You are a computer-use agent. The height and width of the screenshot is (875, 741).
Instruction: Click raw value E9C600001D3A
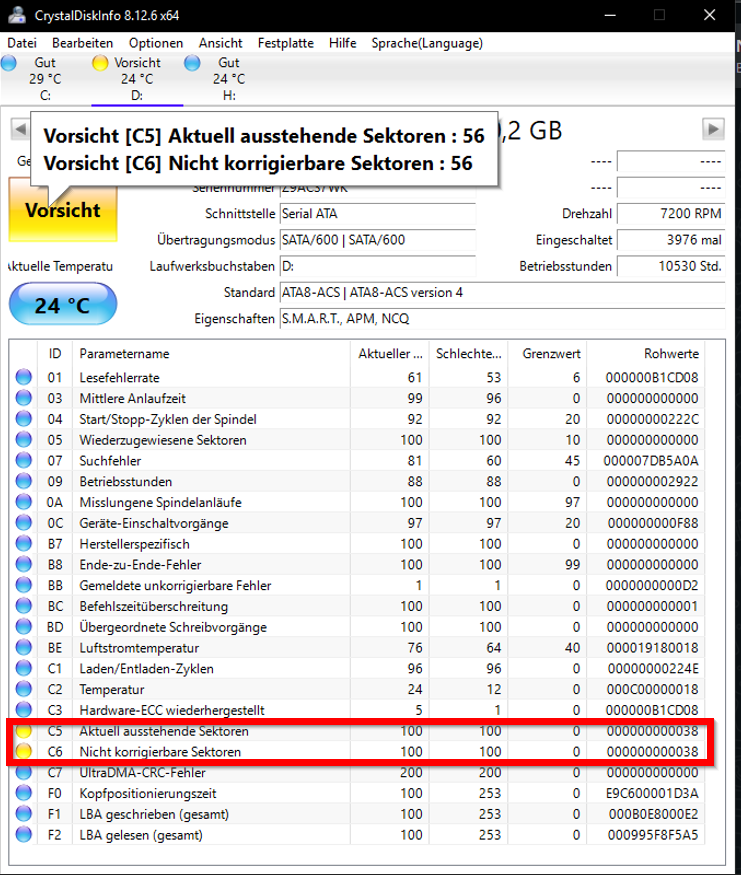652,793
